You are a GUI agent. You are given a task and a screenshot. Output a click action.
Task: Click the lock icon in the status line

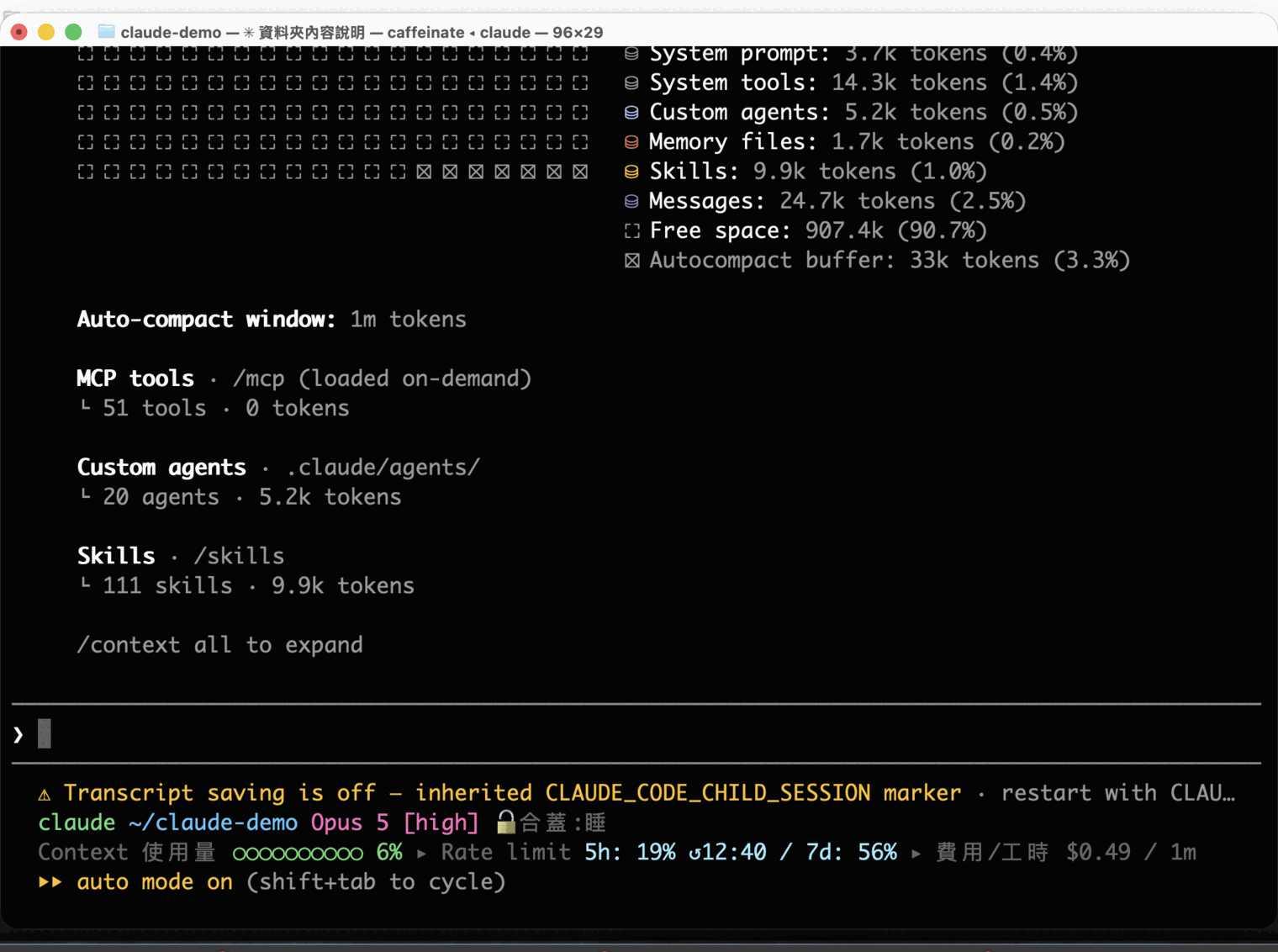click(506, 822)
